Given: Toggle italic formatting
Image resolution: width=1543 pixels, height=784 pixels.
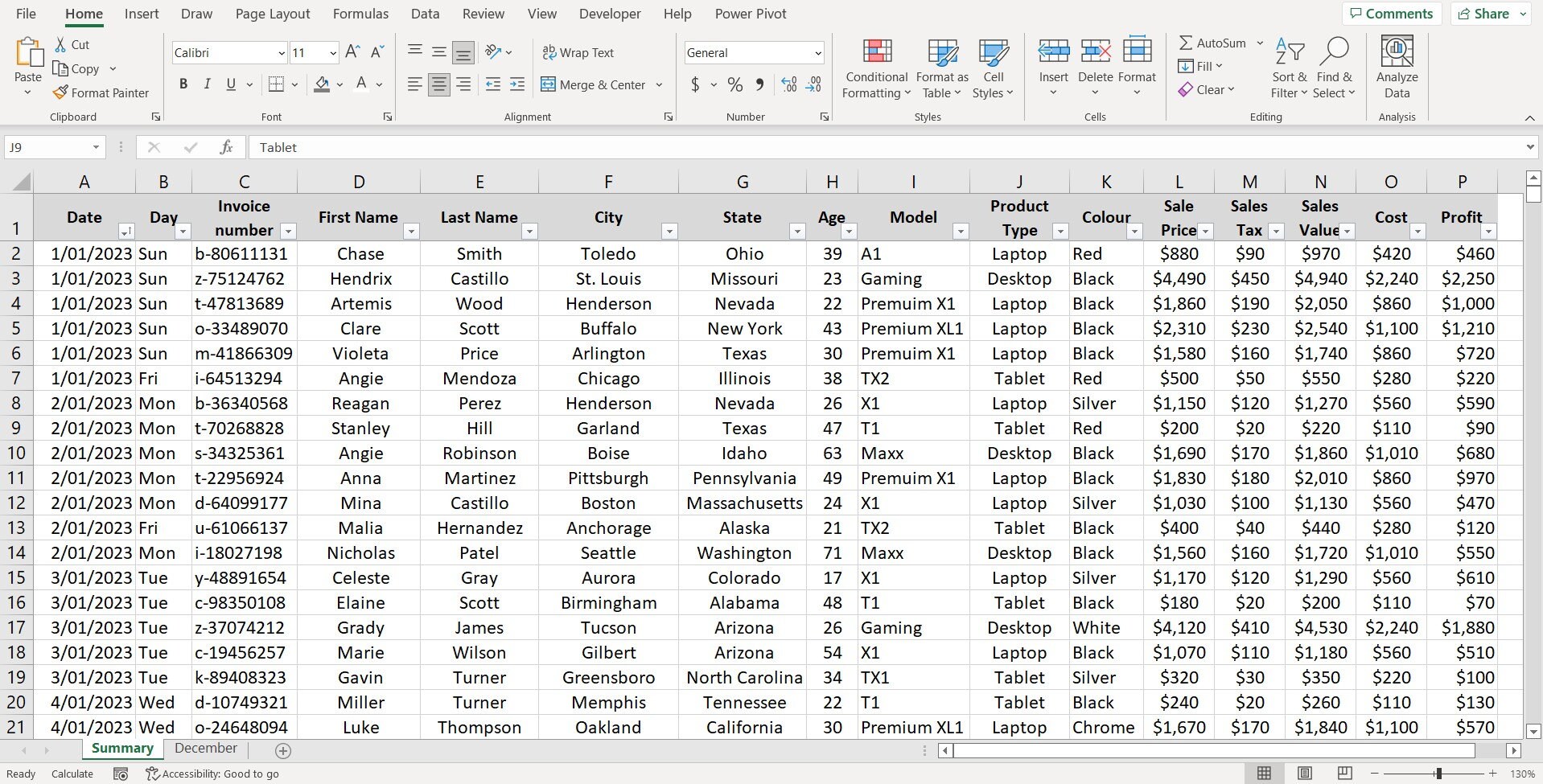Looking at the screenshot, I should click(x=207, y=84).
